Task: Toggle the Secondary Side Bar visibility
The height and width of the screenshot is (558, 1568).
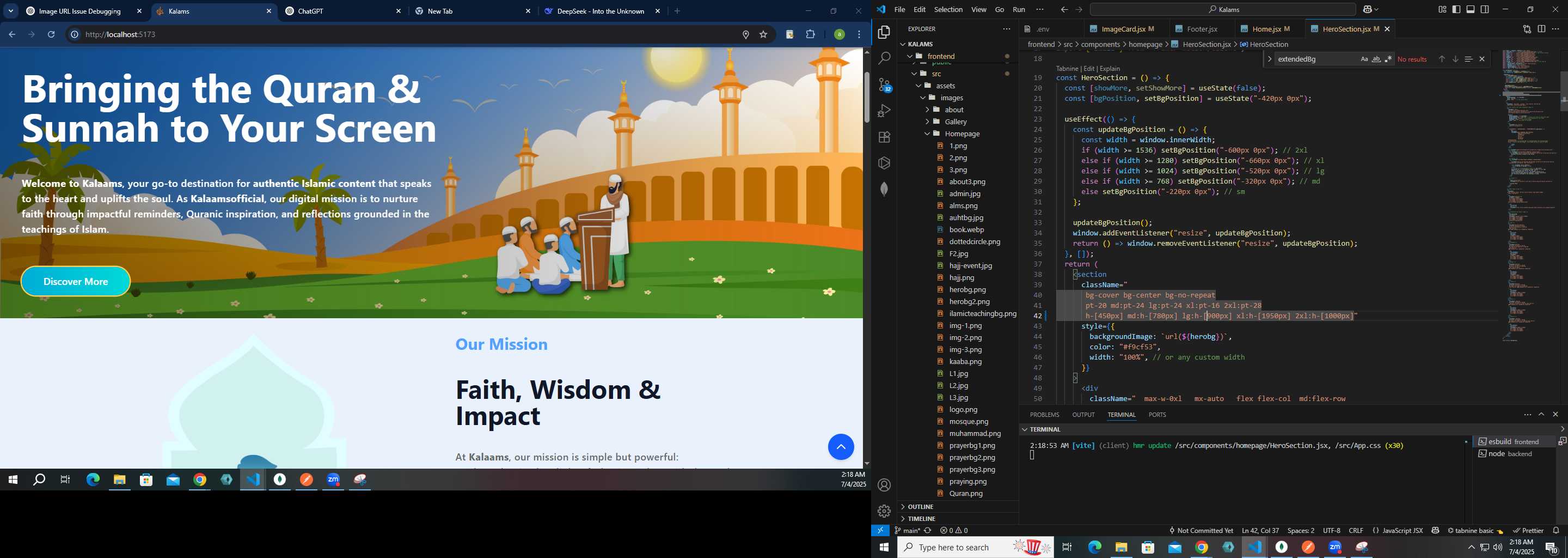Action: [x=1485, y=9]
